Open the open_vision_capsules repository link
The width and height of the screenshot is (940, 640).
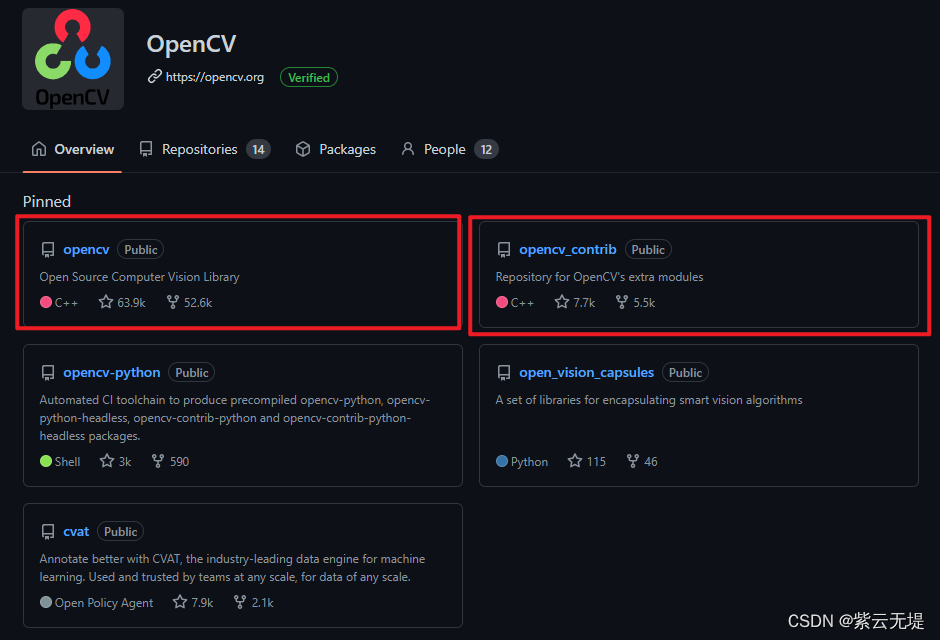coord(586,372)
